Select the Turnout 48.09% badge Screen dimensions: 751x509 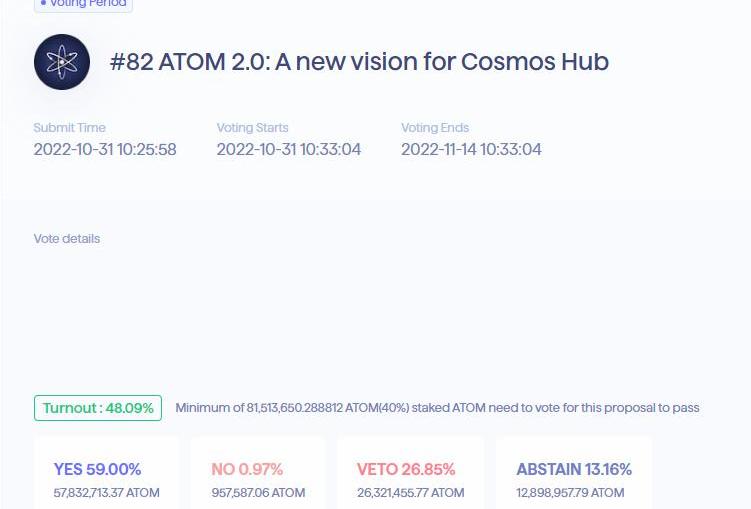tap(98, 408)
